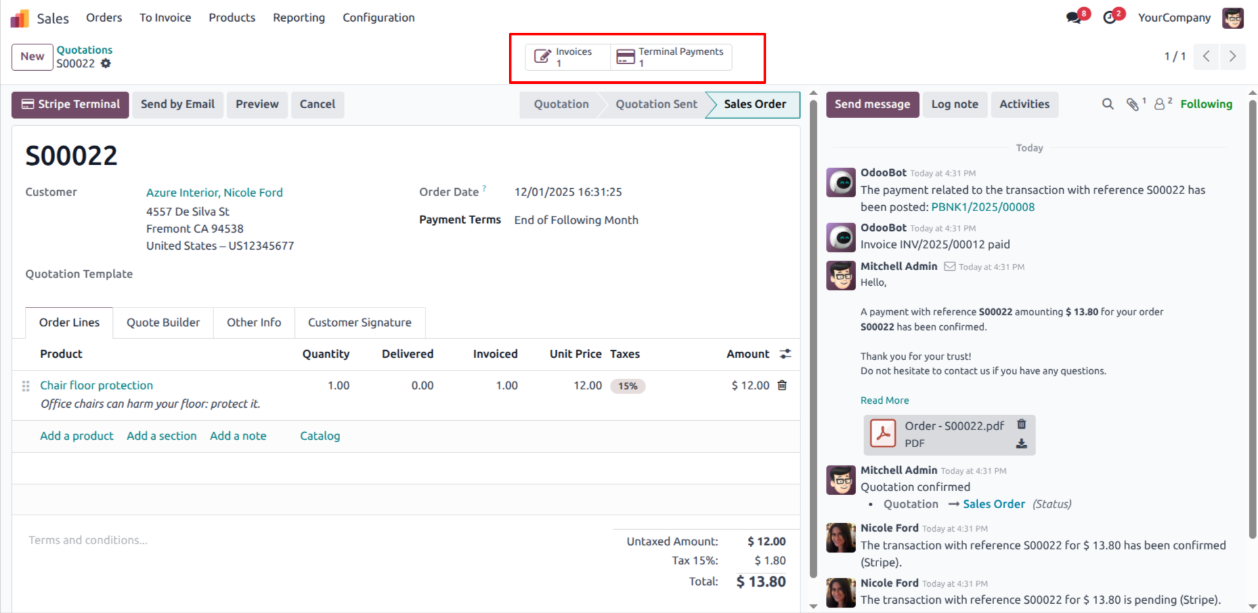This screenshot has width=1258, height=613.
Task: Delete the Chair floor protection line
Action: tap(782, 385)
